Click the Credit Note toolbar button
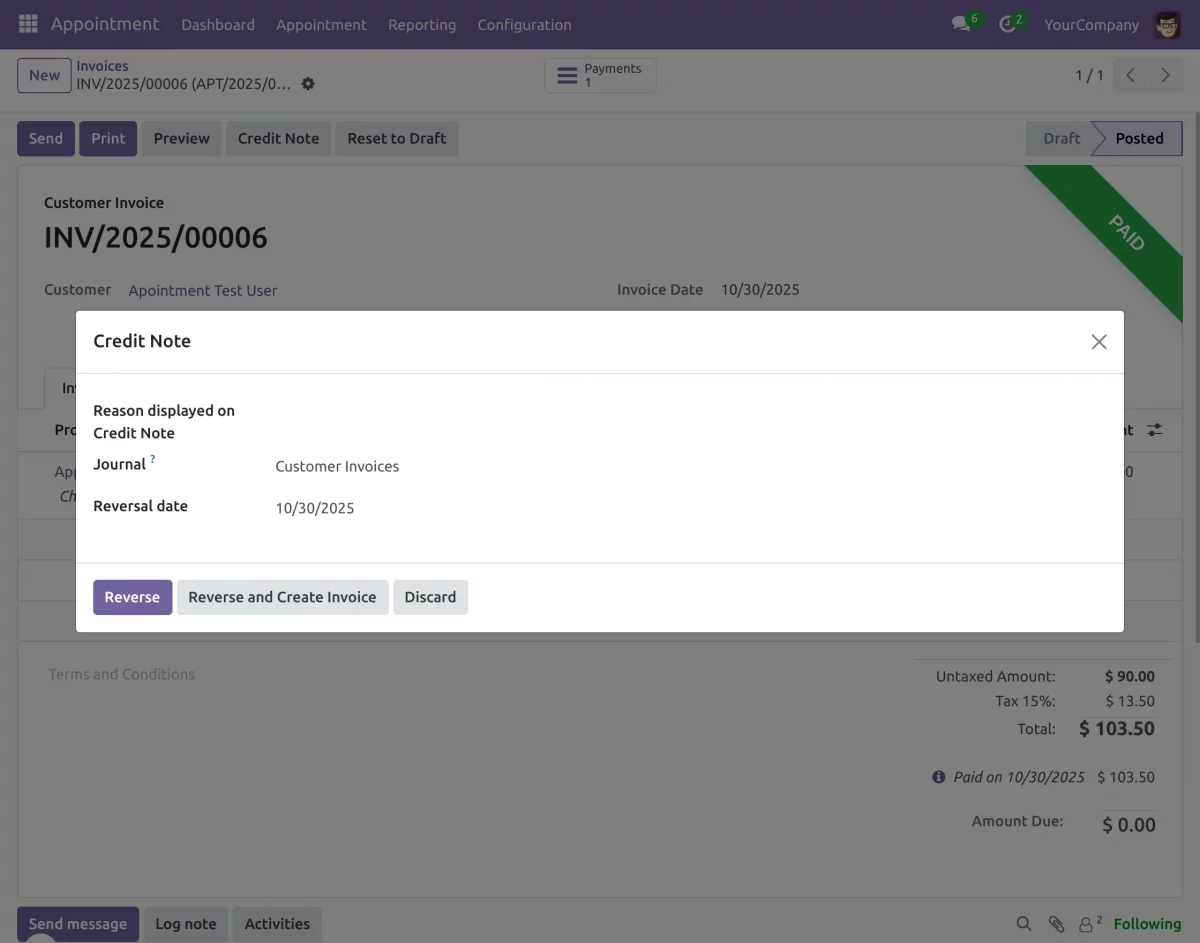This screenshot has width=1200, height=943. click(x=278, y=138)
